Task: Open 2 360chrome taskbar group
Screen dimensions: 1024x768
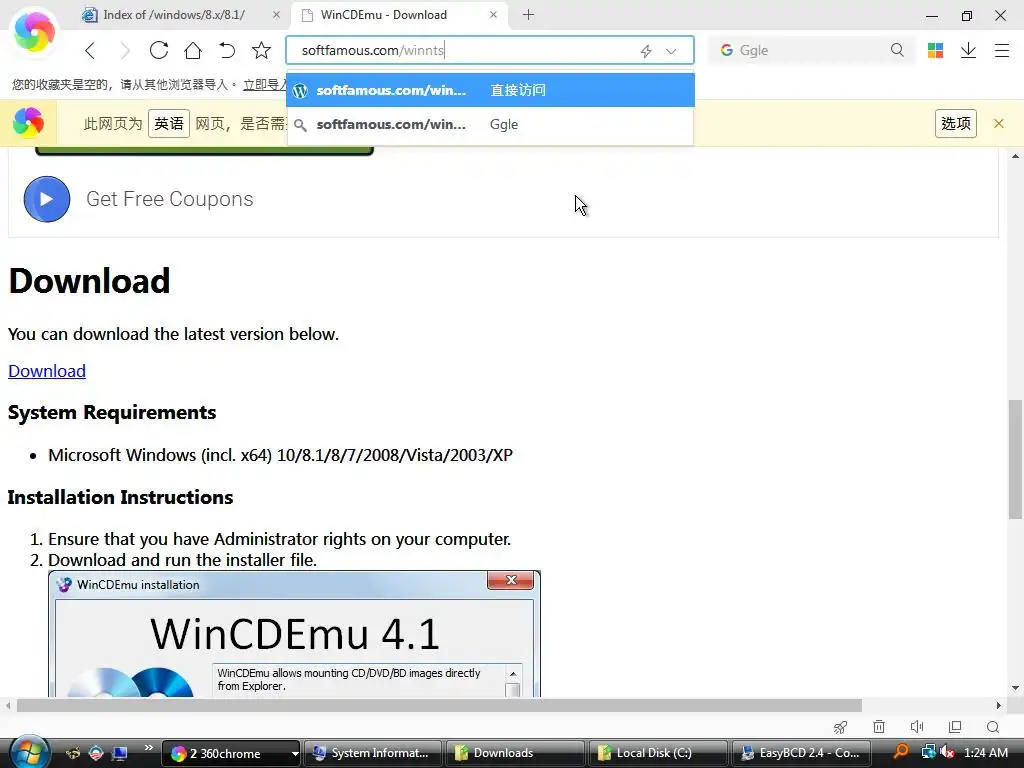Action: tap(231, 753)
